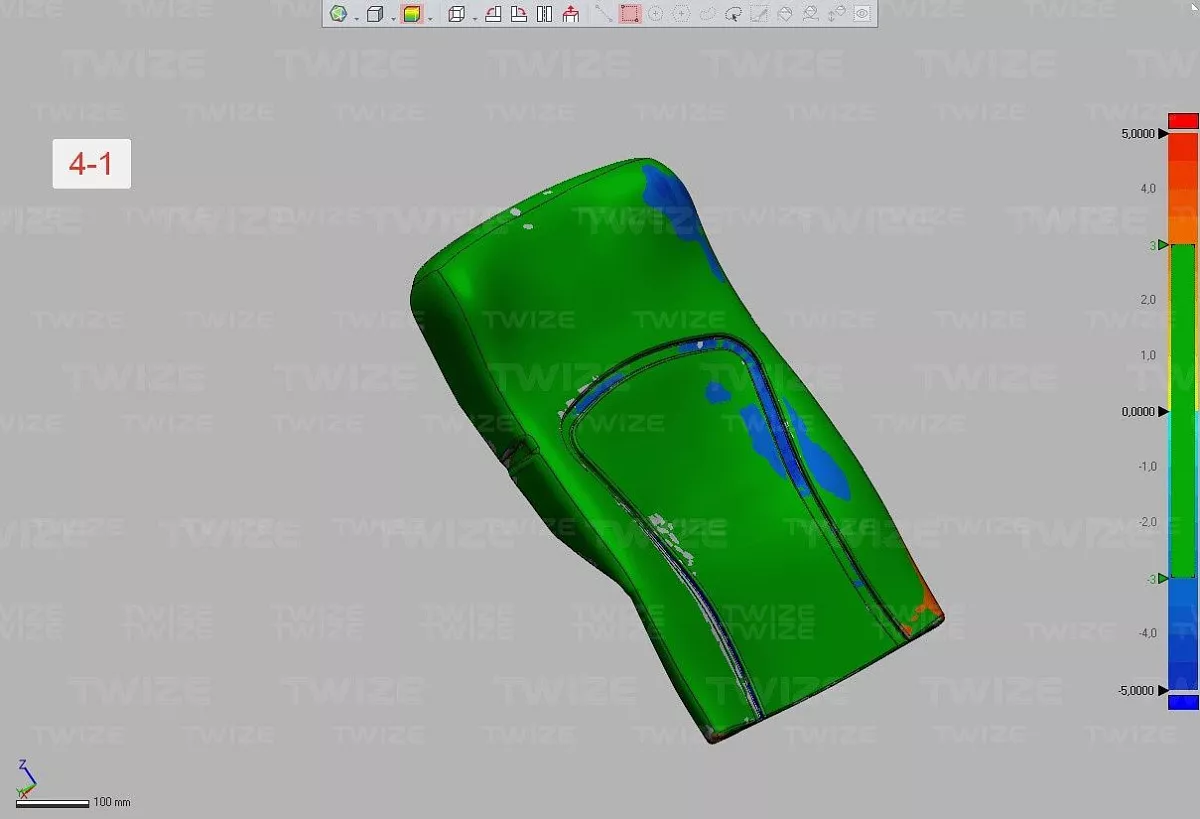Click the 5,0000 maximum scale marker
The height and width of the screenshot is (819, 1200).
(1163, 133)
